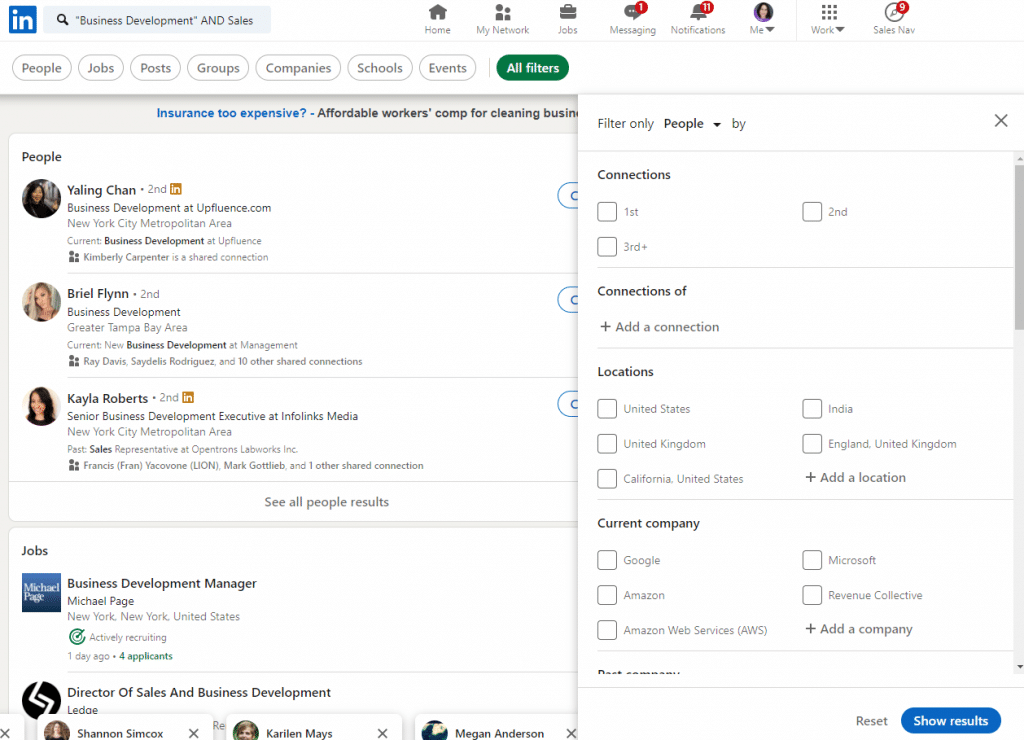Viewport: 1024px width, 740px height.
Task: Check the 3rd+ connections box
Action: point(607,247)
